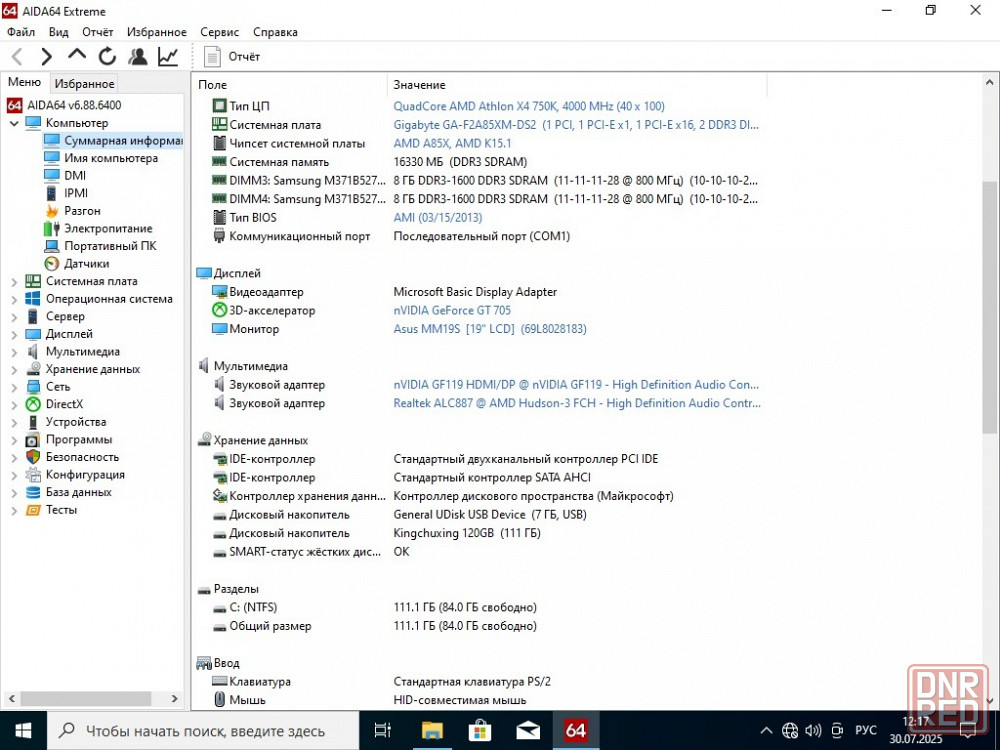
Task: Open File Explorer from the taskbar
Action: [432, 731]
